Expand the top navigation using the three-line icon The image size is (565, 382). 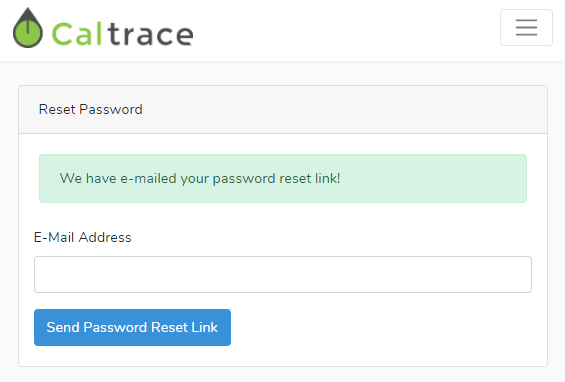tap(526, 28)
